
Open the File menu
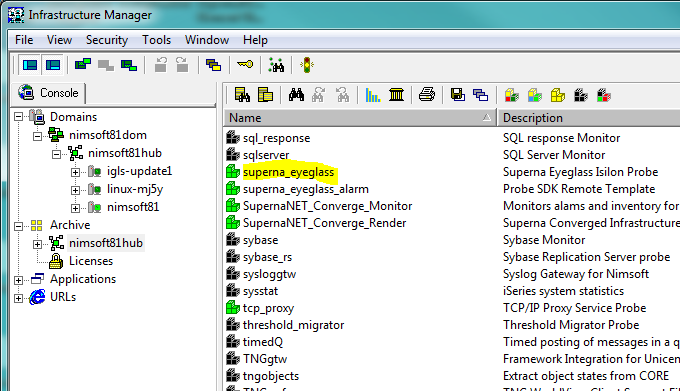(x=24, y=40)
